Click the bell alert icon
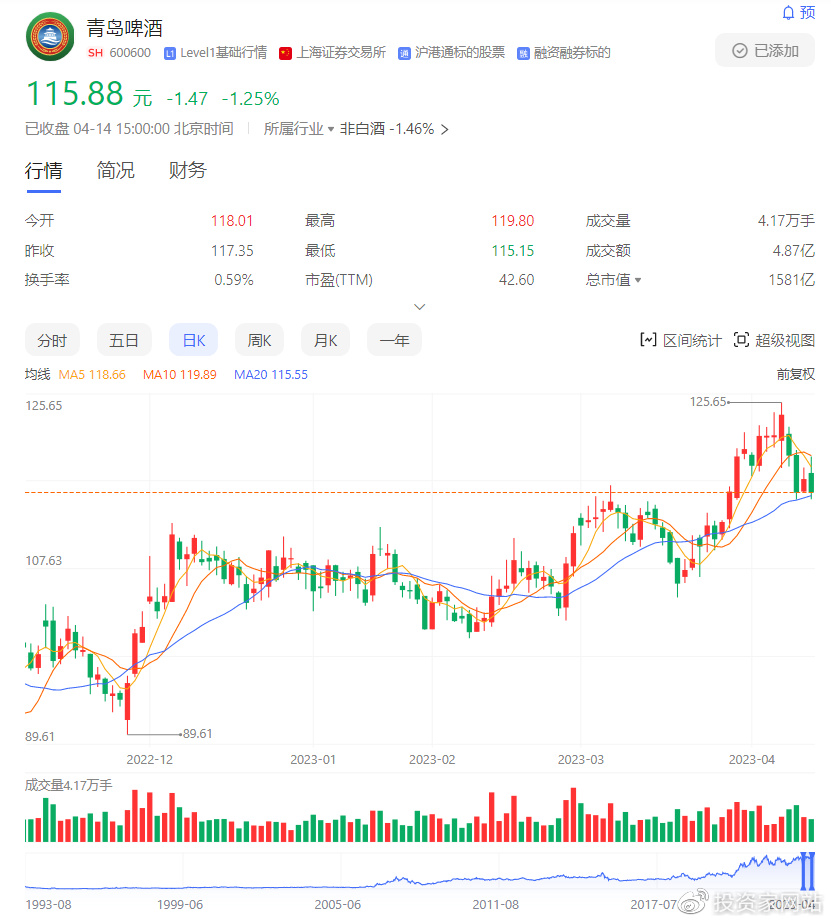 pos(788,12)
